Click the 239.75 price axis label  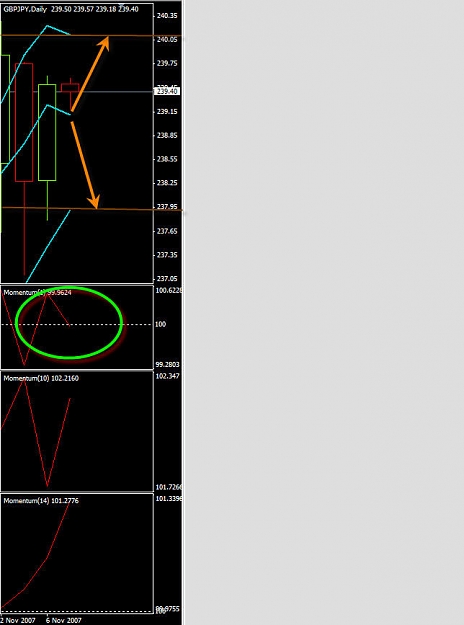(167, 63)
